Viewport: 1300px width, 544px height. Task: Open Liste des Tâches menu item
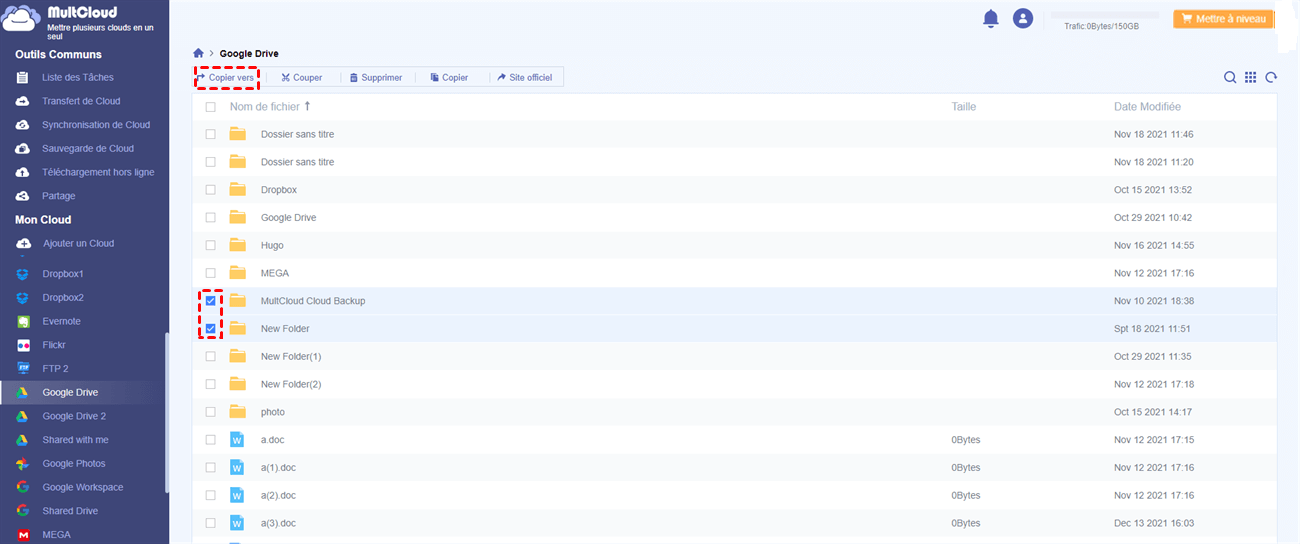click(78, 77)
